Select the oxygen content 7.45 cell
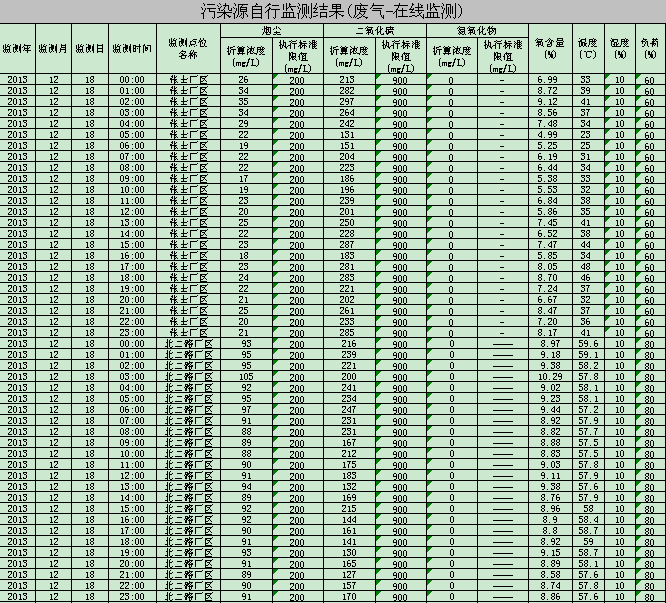The image size is (666, 603). pos(550,223)
